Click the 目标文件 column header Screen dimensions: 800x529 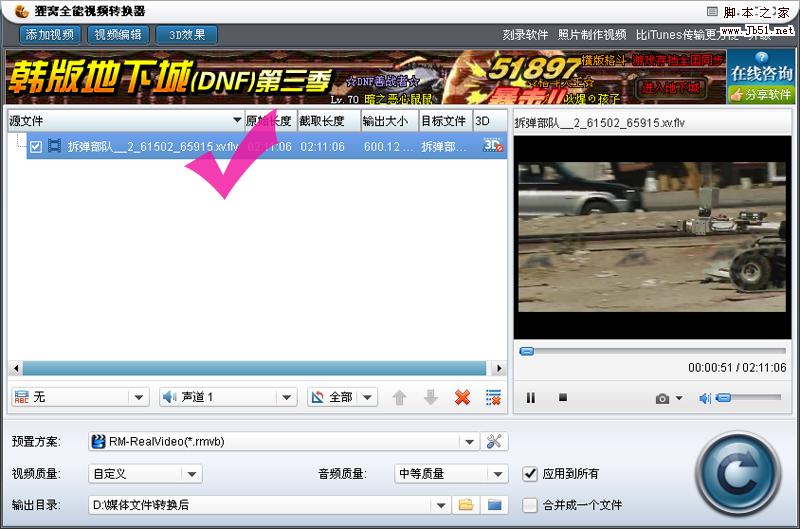point(446,121)
